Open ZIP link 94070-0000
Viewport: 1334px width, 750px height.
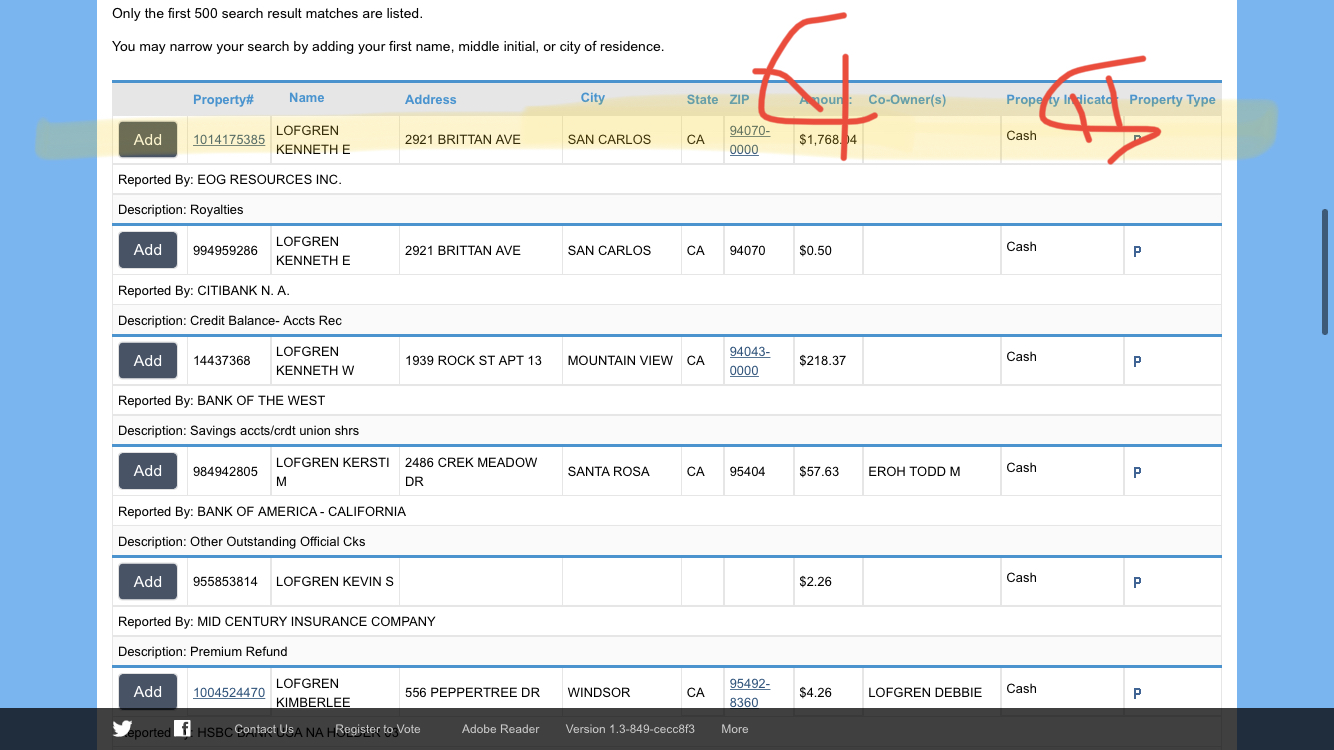click(750, 140)
